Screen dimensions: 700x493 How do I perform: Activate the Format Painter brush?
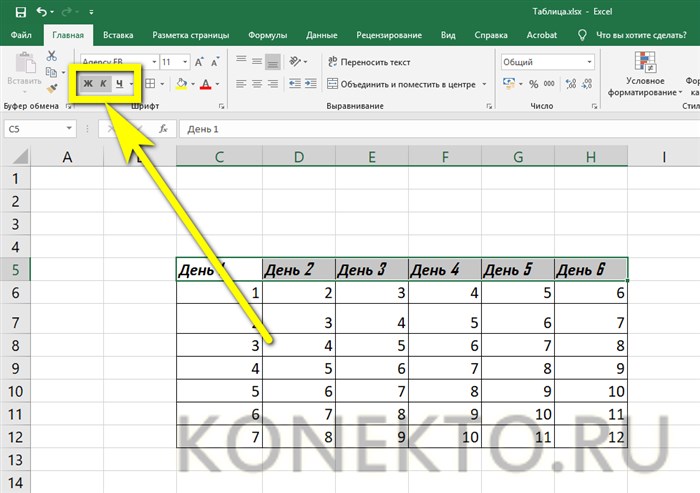click(x=52, y=88)
